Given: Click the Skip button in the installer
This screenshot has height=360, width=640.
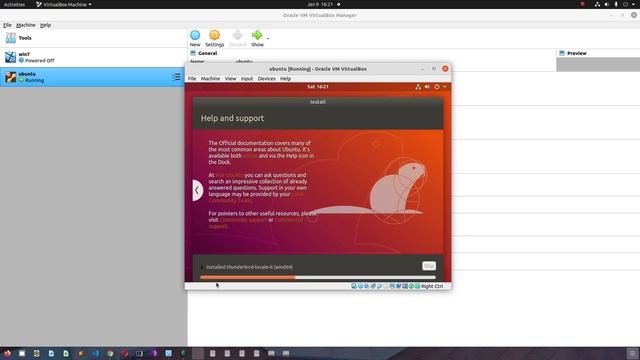Looking at the screenshot, I should (429, 266).
